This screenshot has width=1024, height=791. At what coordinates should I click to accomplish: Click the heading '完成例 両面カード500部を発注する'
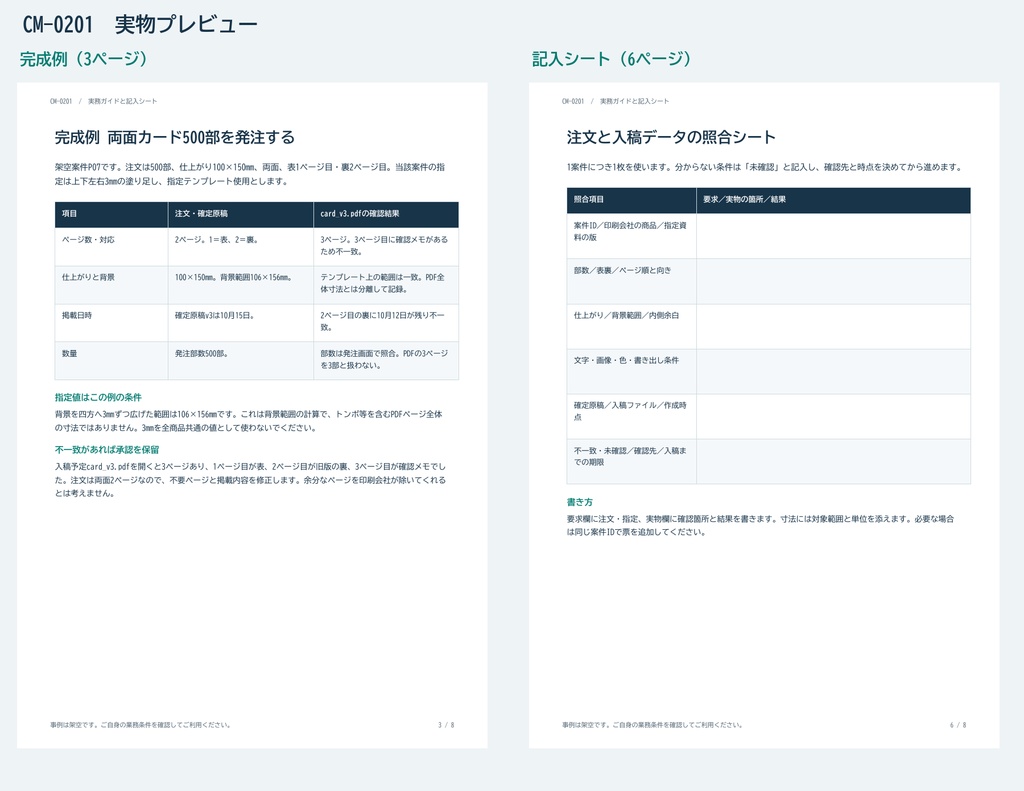[174, 137]
